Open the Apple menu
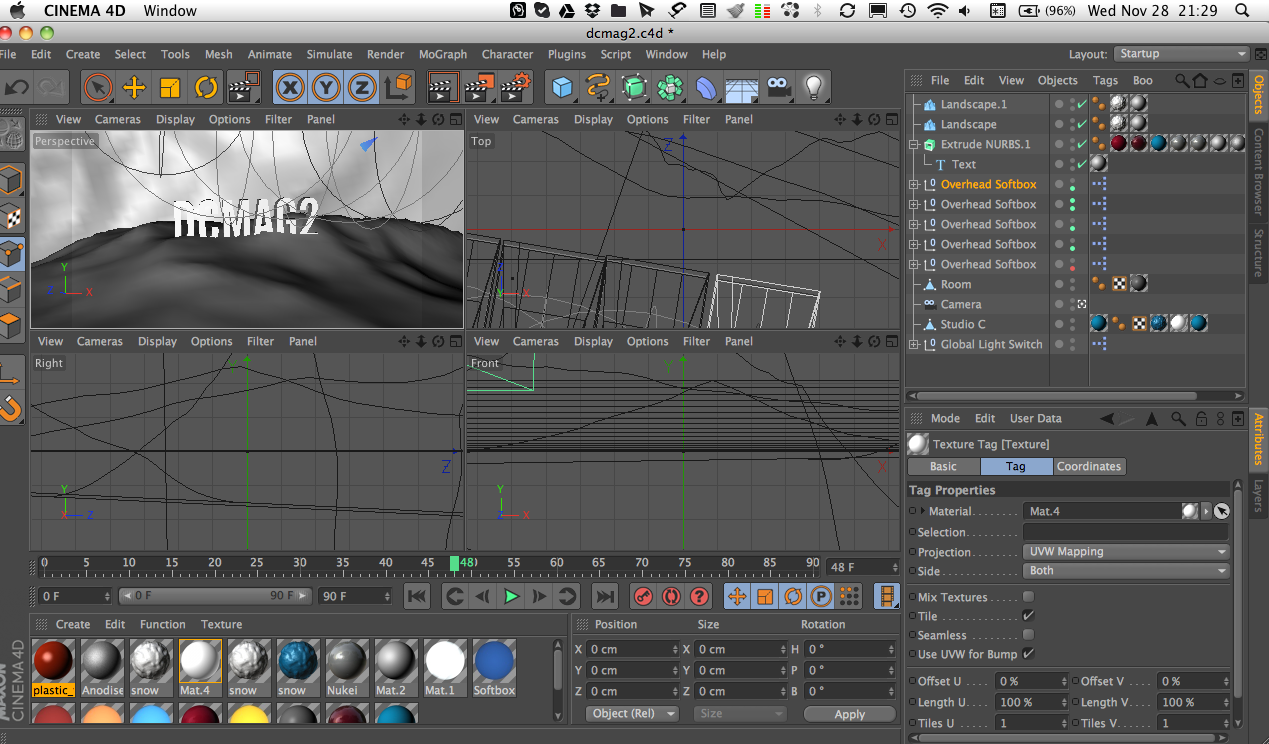This screenshot has width=1269, height=744. click(17, 11)
